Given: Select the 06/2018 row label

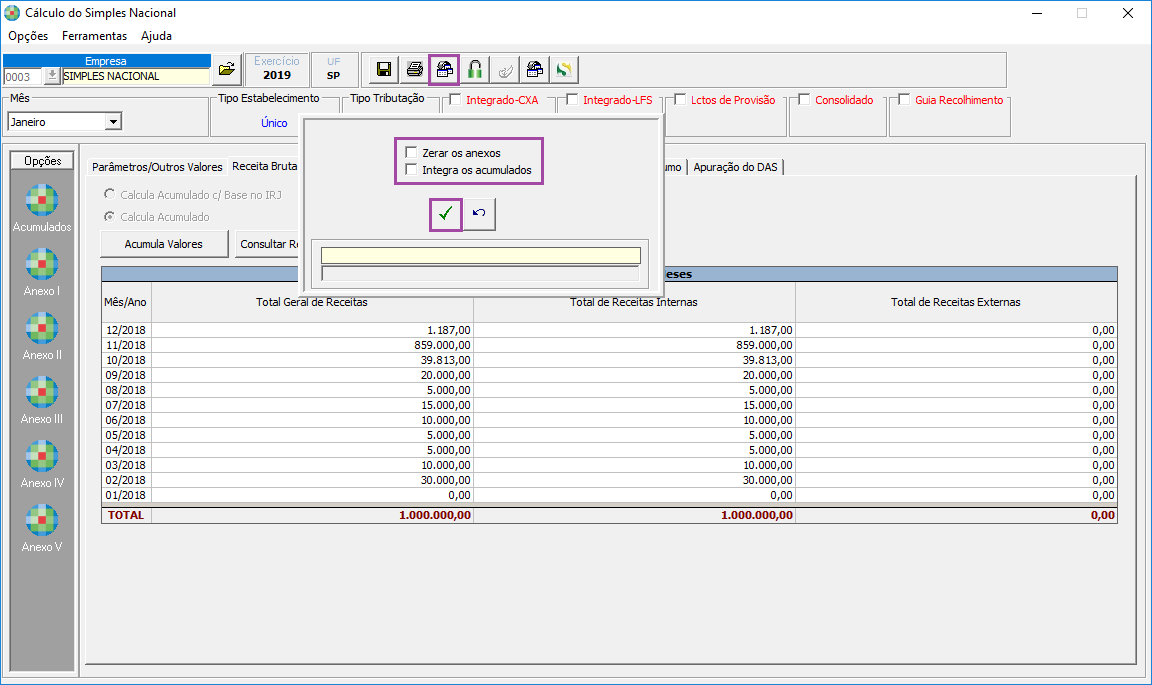Looking at the screenshot, I should pos(125,420).
